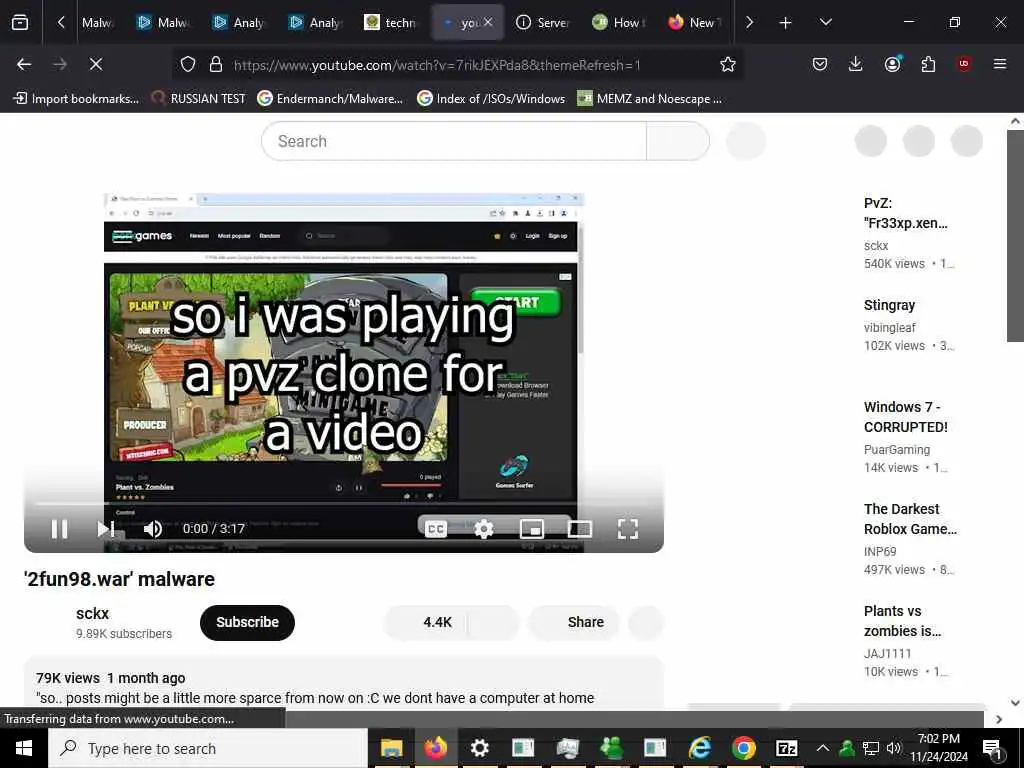Open Firefox account icon

(892, 64)
